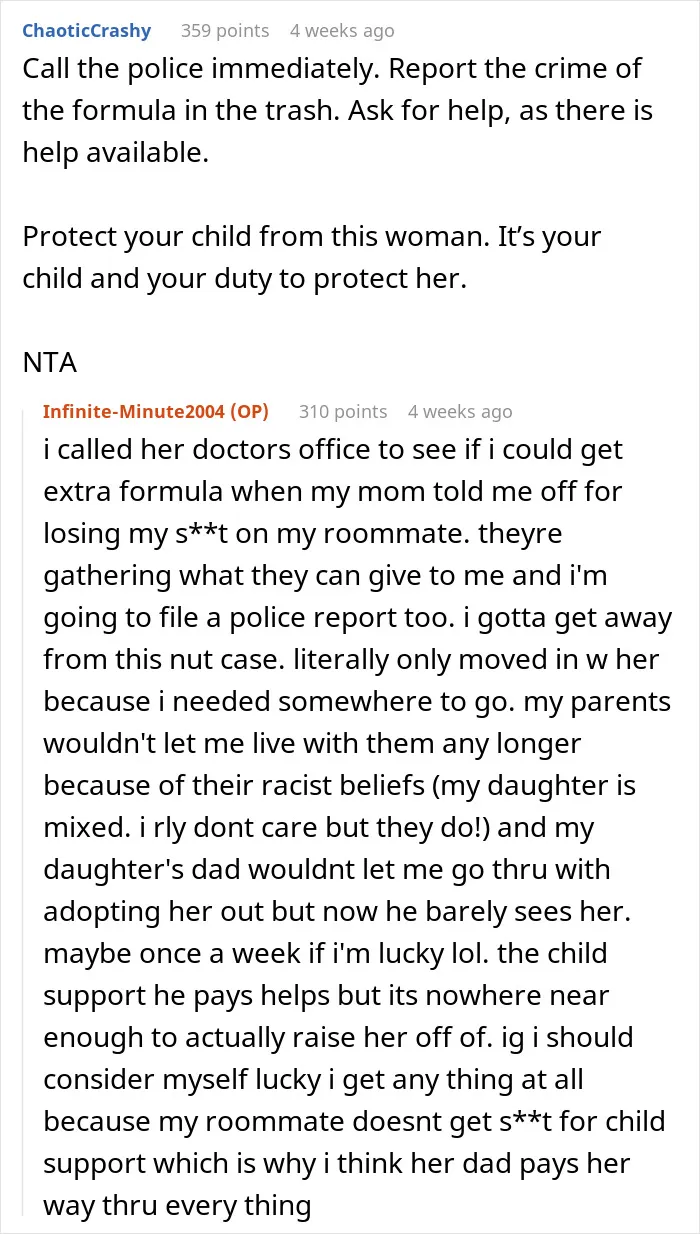Click the 310 points score
700x1234 pixels.
coord(343,411)
